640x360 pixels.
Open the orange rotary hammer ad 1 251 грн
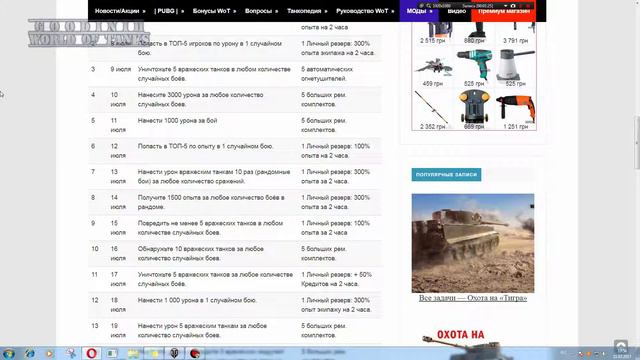click(516, 109)
